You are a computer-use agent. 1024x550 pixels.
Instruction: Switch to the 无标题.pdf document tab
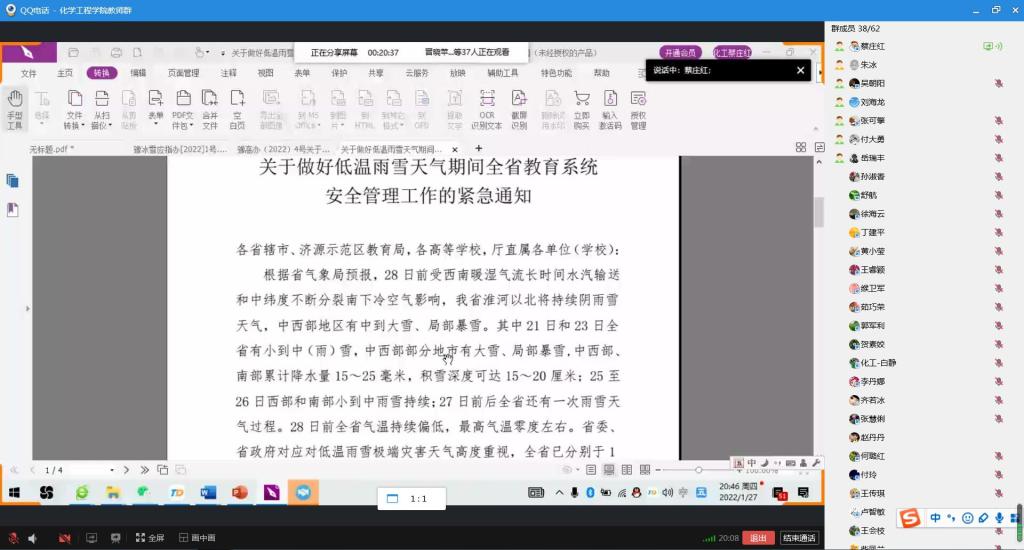point(52,148)
